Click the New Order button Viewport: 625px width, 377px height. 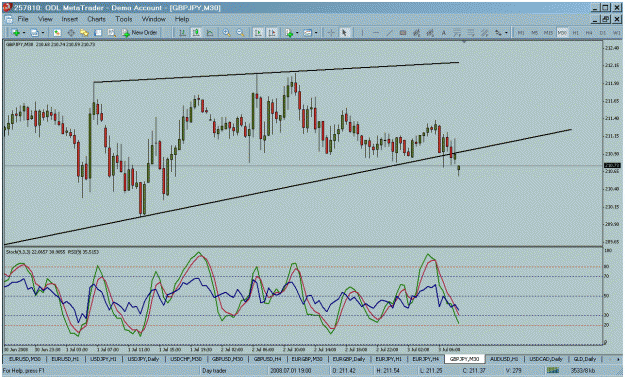[140, 33]
